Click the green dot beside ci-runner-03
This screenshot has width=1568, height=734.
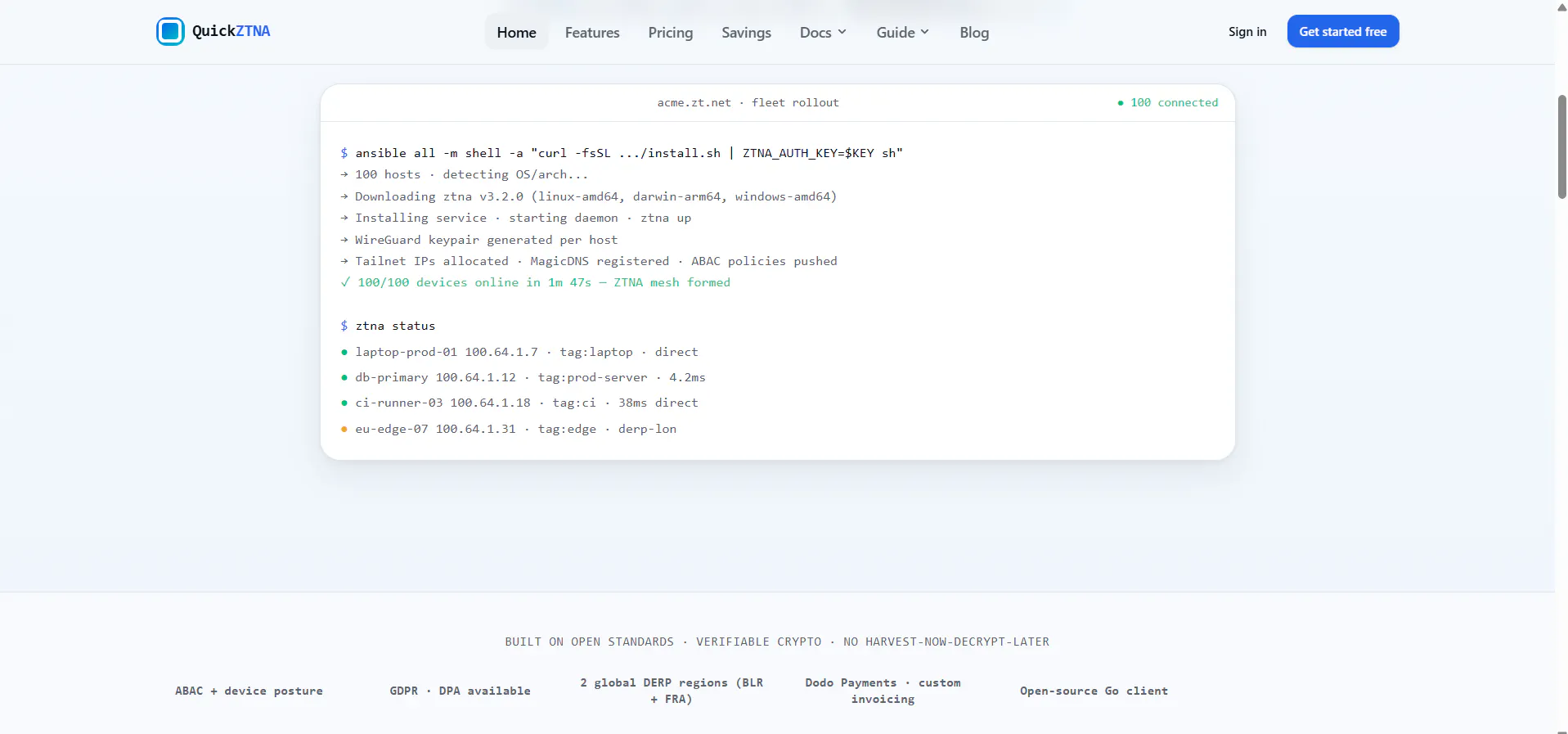[x=344, y=403]
